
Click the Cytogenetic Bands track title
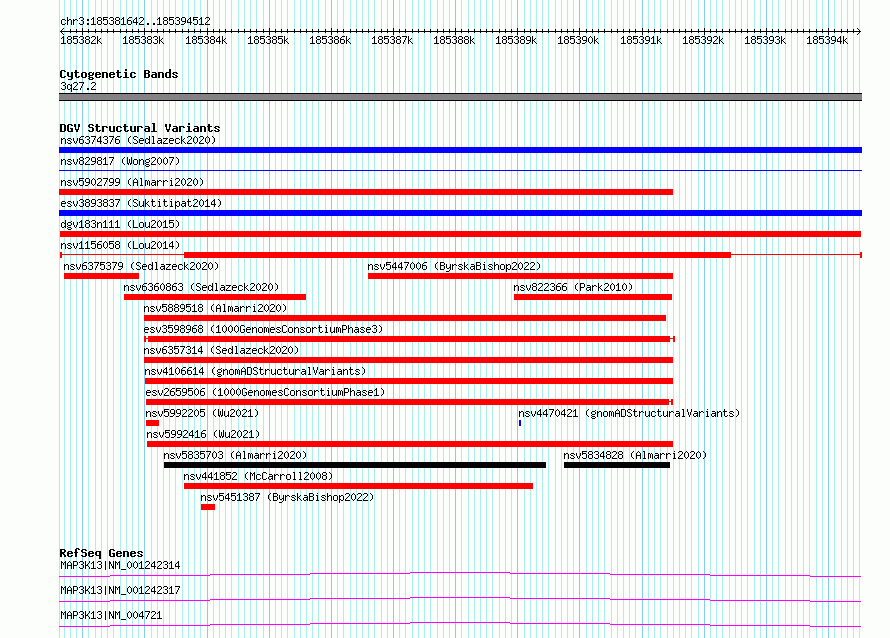[119, 74]
